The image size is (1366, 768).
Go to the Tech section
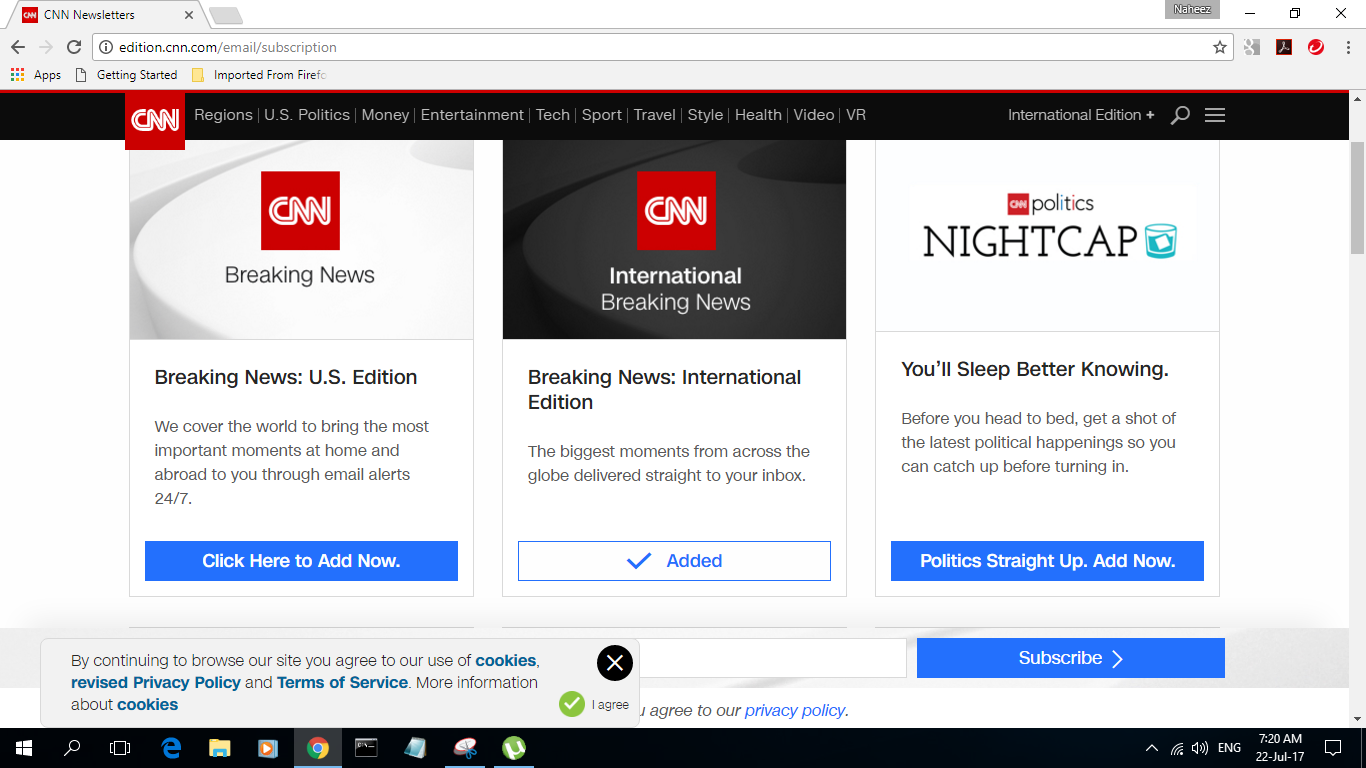[552, 115]
